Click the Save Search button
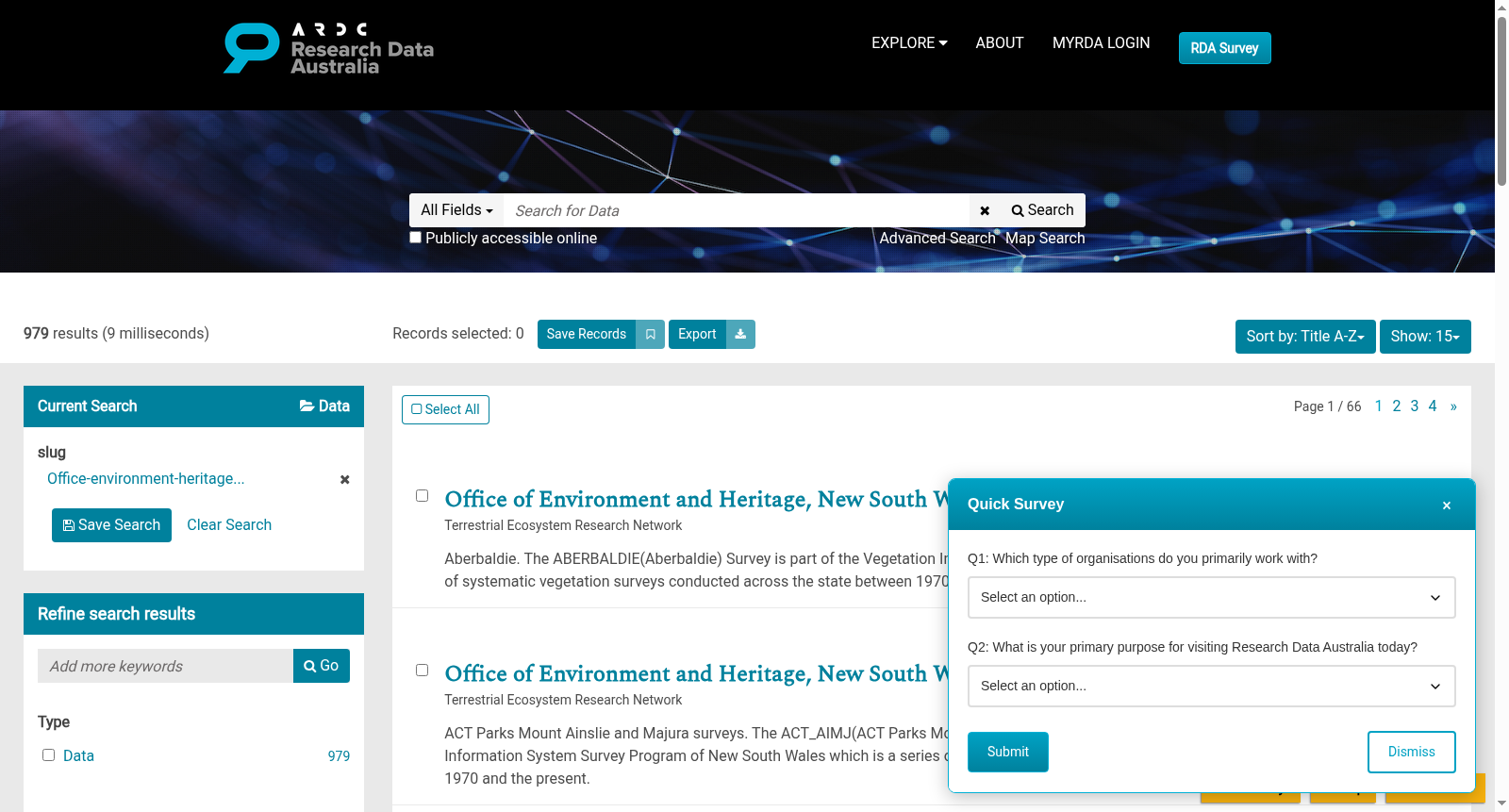 [x=111, y=525]
